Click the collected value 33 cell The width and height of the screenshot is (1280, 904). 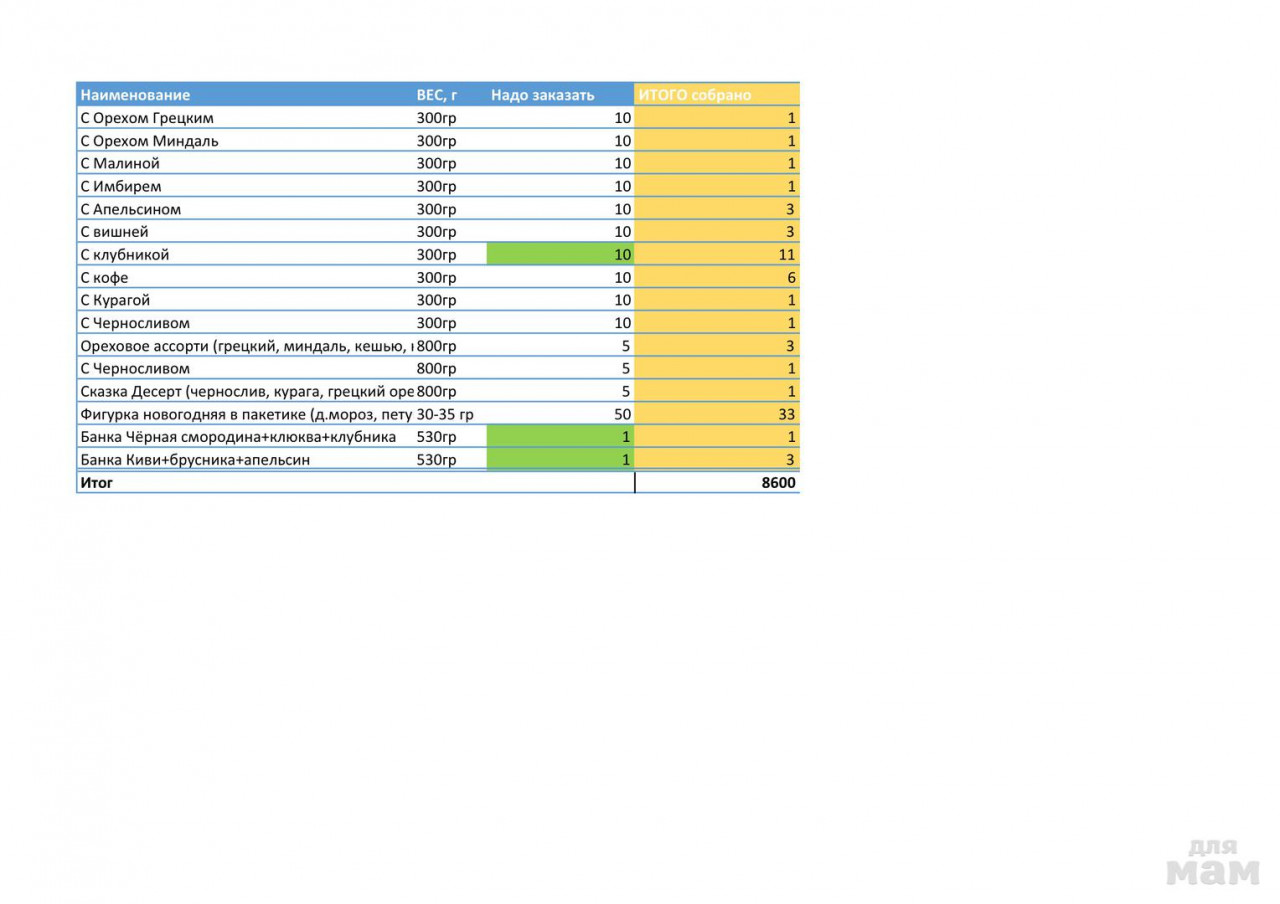click(716, 414)
